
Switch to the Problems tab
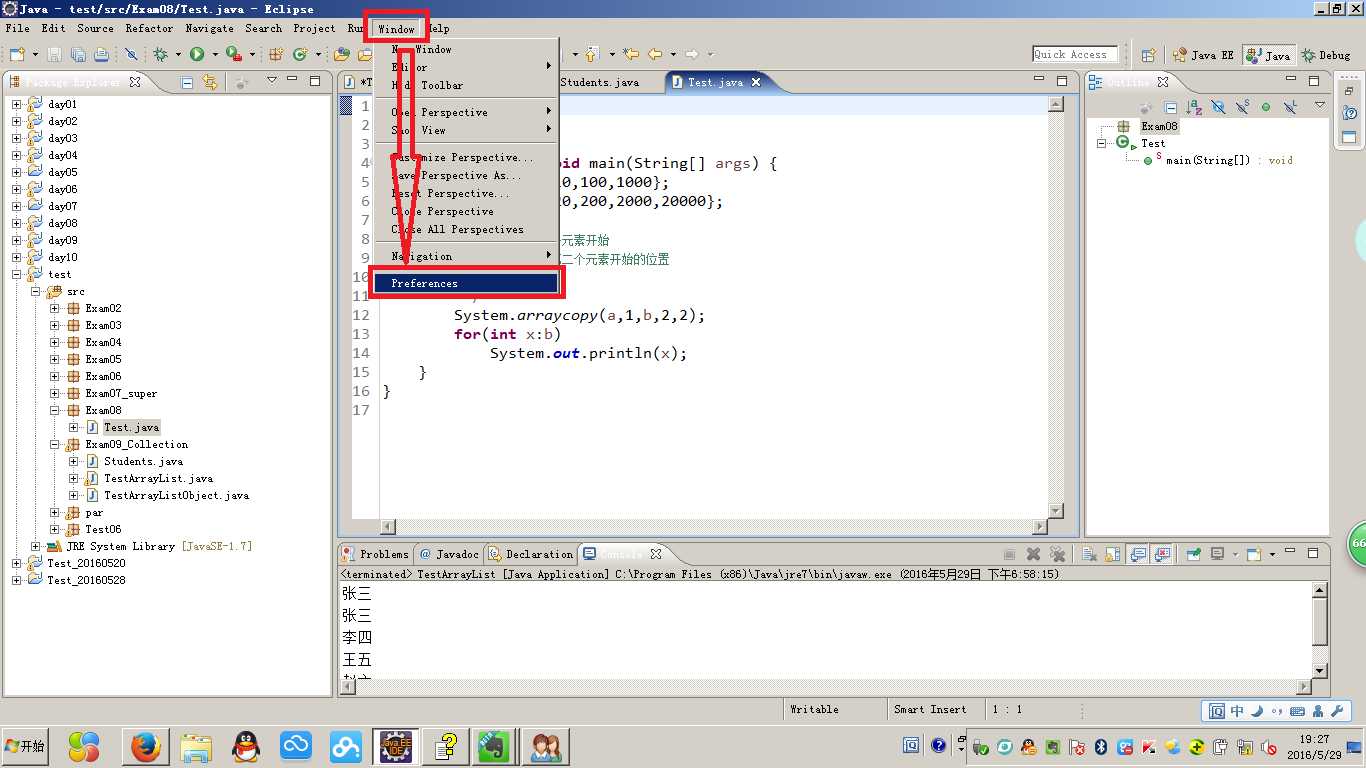click(375, 553)
